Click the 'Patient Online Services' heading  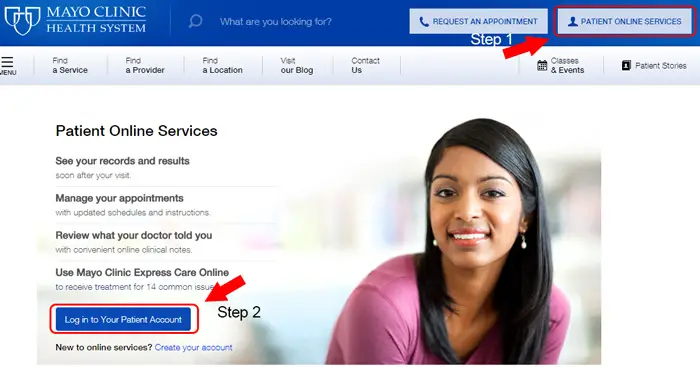136,131
